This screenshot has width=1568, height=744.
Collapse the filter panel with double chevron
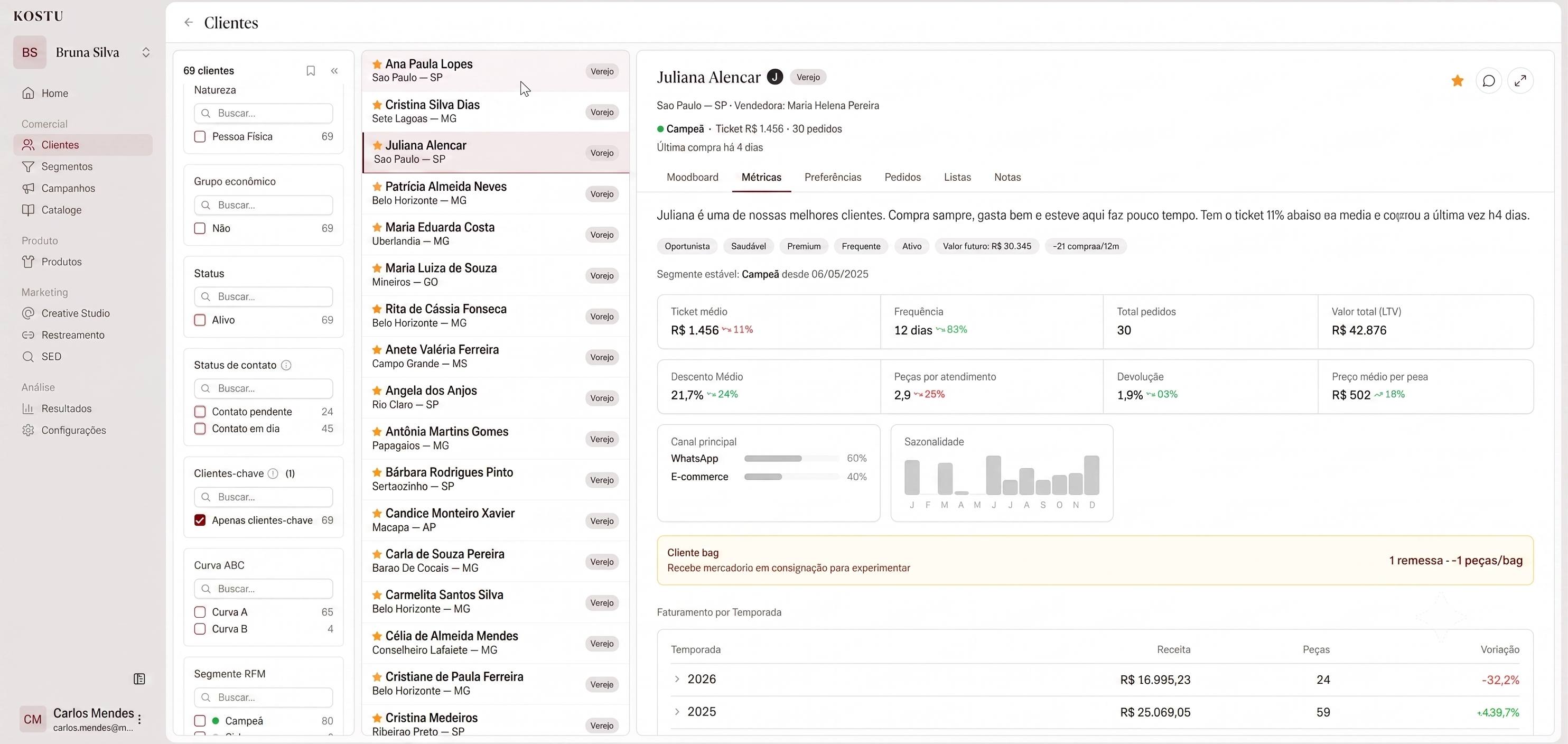click(x=334, y=71)
